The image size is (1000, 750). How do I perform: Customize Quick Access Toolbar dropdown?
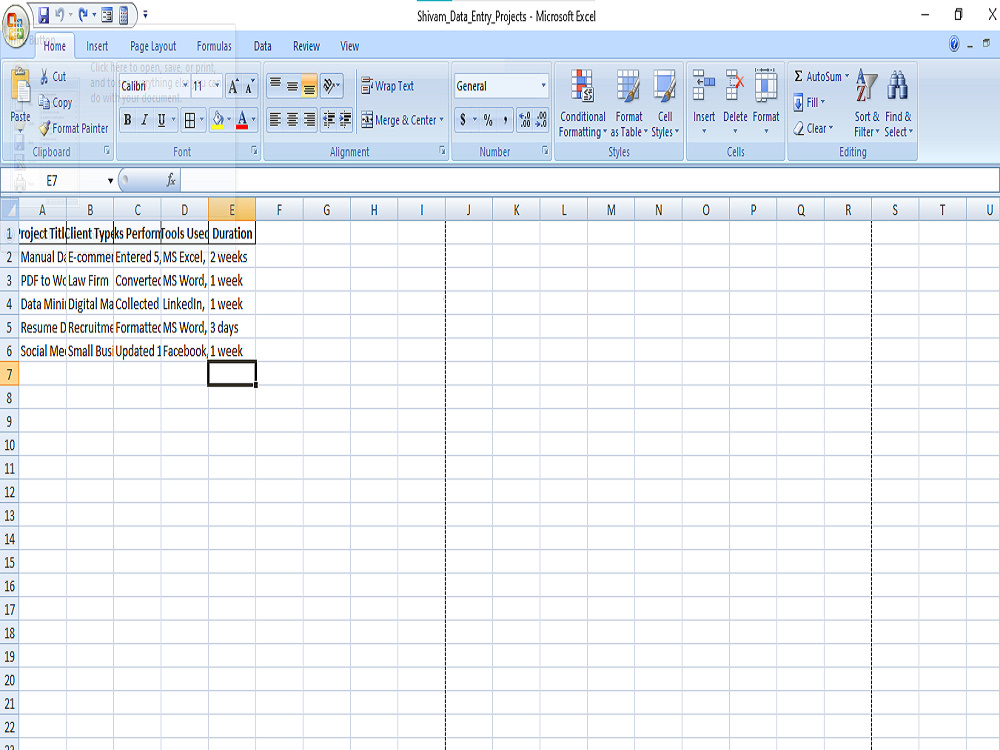[145, 15]
